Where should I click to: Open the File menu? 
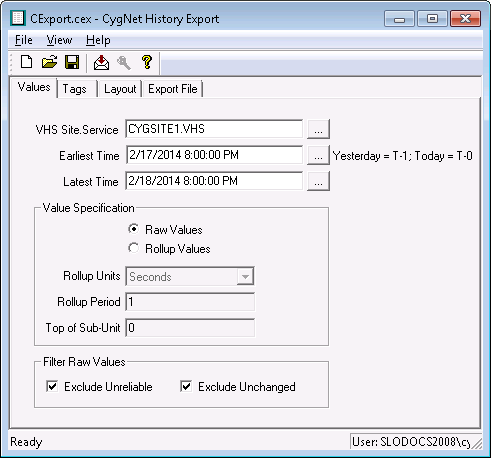tap(24, 40)
